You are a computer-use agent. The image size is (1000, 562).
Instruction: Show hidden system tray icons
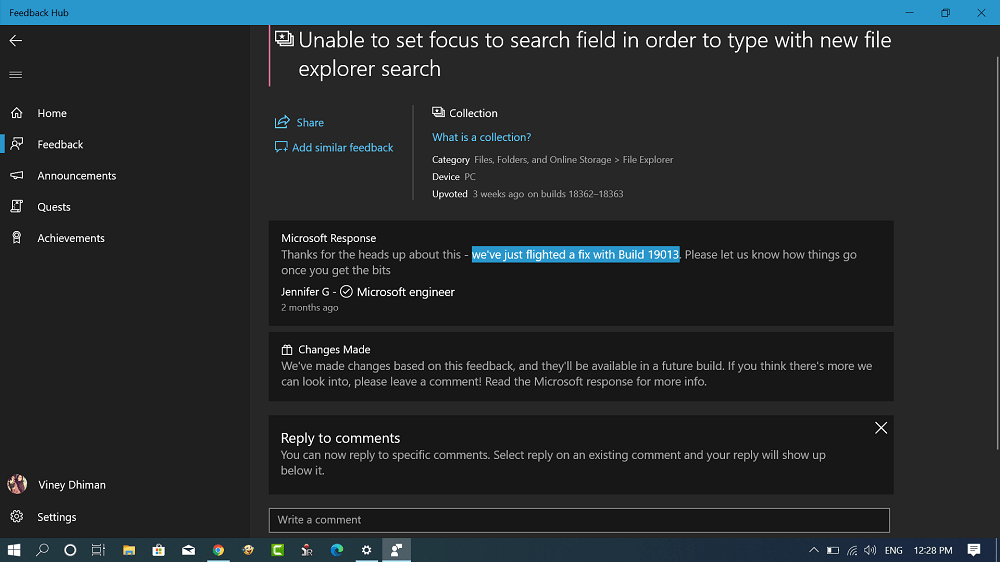click(814, 550)
